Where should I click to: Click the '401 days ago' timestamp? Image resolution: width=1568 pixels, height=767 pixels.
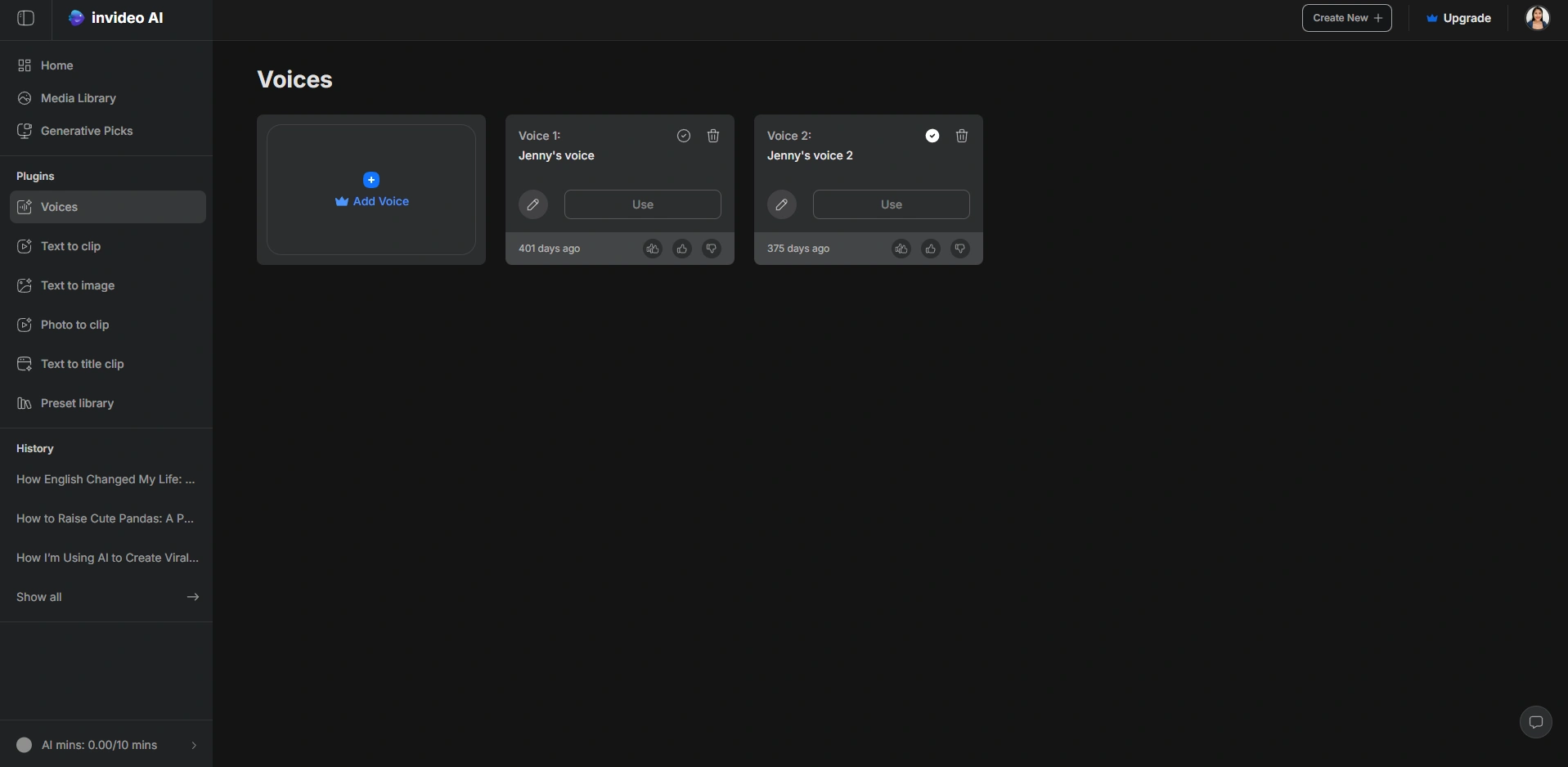(x=549, y=249)
